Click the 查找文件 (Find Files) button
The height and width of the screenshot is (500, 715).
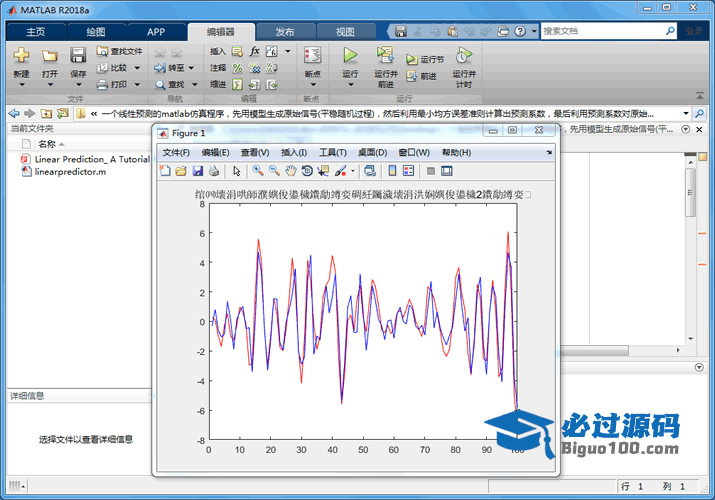point(120,51)
